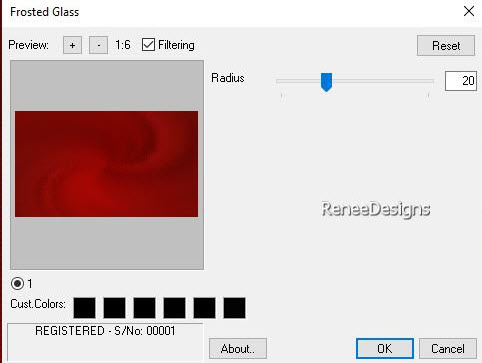Viewport: 482px width, 363px height.
Task: Pick the sixth custom color swatch
Action: coord(234,308)
